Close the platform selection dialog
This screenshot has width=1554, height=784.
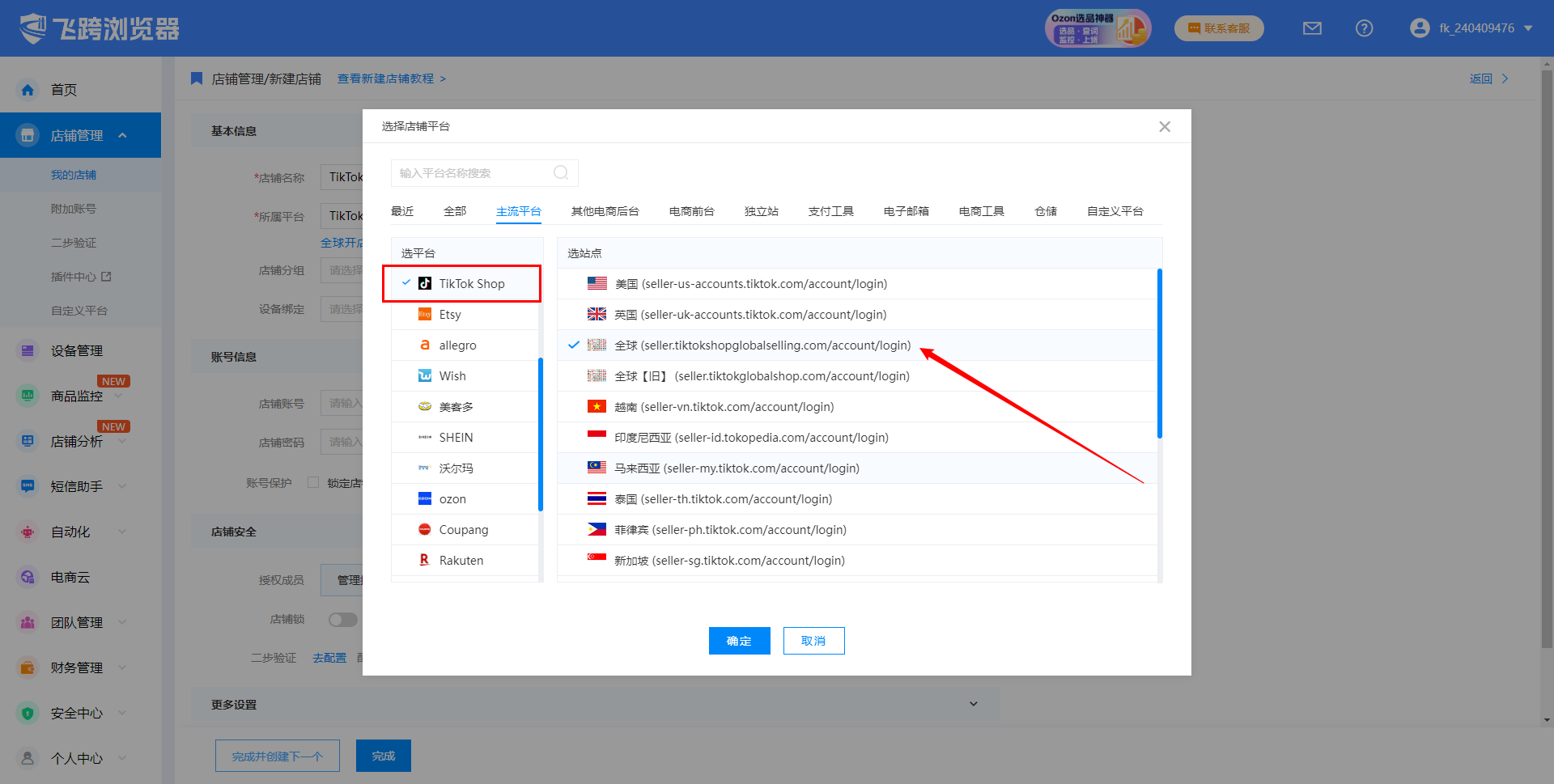(1164, 127)
